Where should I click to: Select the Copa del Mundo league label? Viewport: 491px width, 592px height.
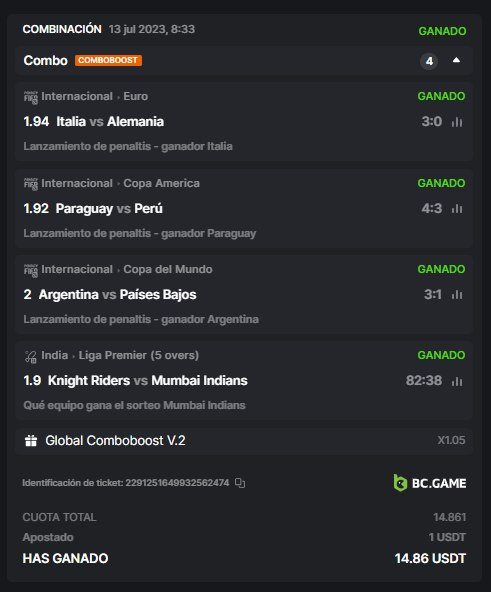click(168, 269)
